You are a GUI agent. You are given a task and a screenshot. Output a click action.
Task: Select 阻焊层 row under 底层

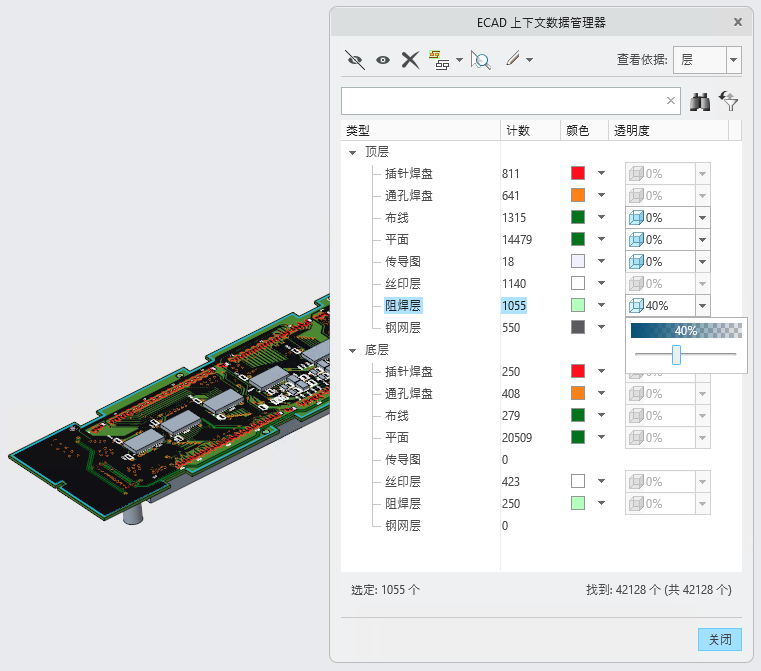(x=402, y=504)
